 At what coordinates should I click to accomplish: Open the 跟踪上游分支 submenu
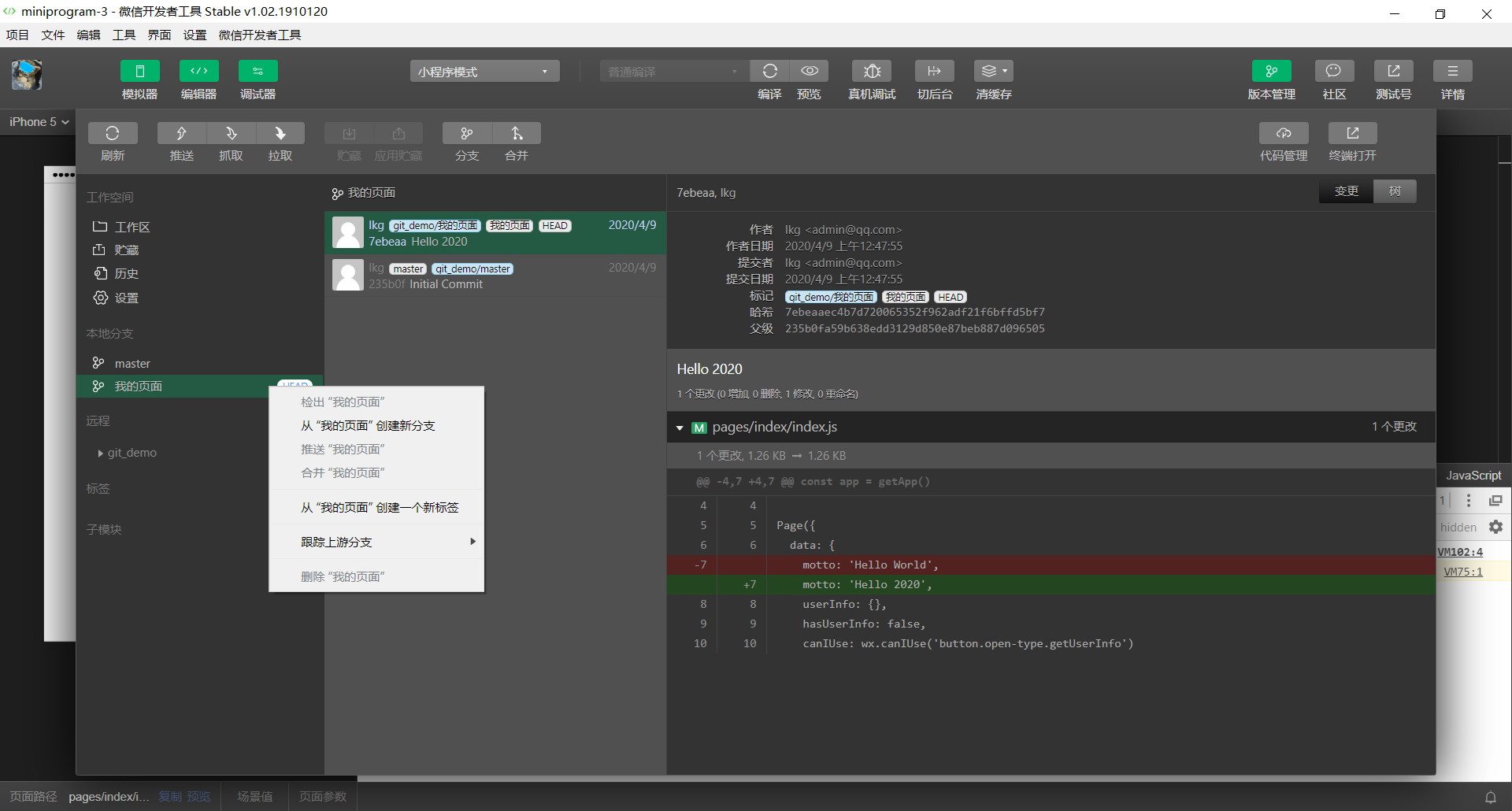[x=376, y=542]
